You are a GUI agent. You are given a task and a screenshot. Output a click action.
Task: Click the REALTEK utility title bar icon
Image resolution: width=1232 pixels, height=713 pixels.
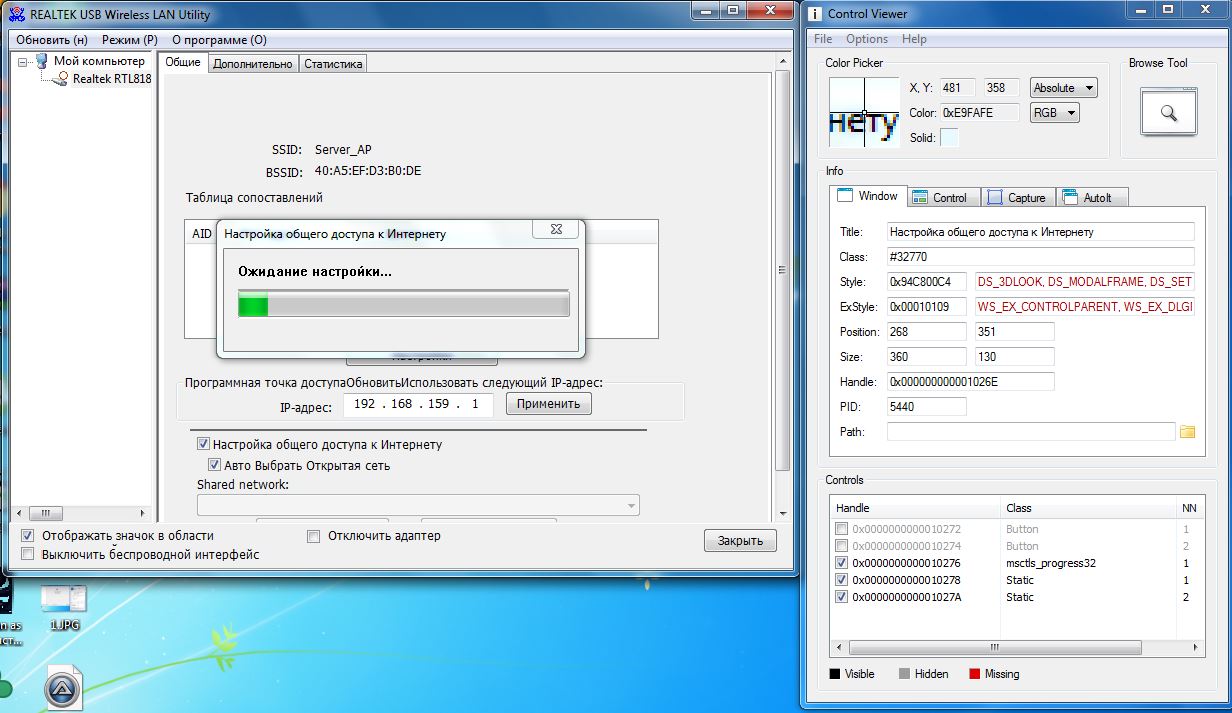click(13, 15)
